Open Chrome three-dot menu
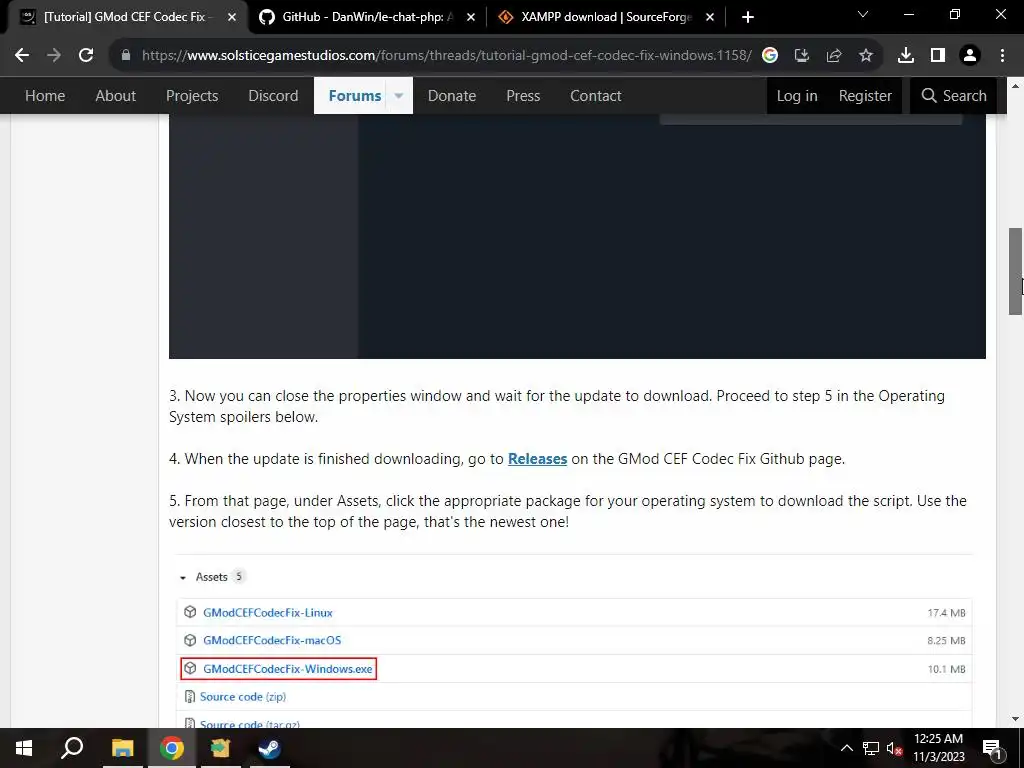The image size is (1024, 768). [1002, 56]
